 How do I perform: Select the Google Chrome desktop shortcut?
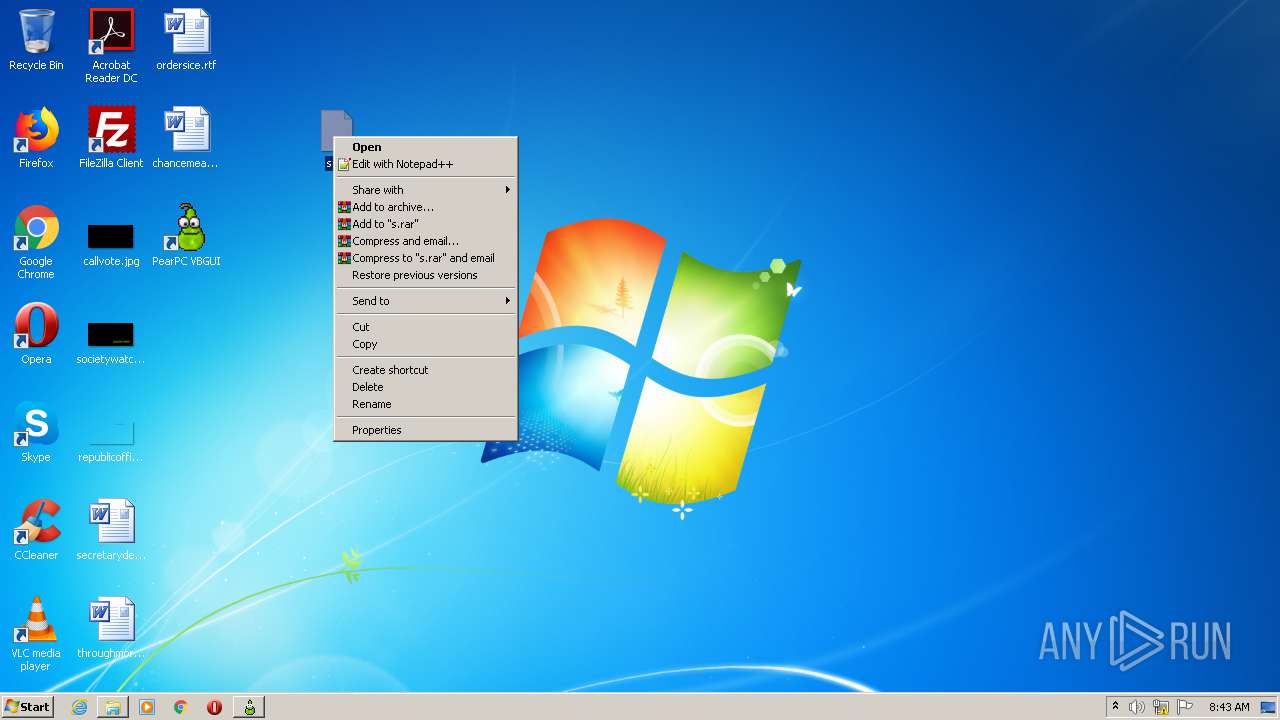pos(36,242)
